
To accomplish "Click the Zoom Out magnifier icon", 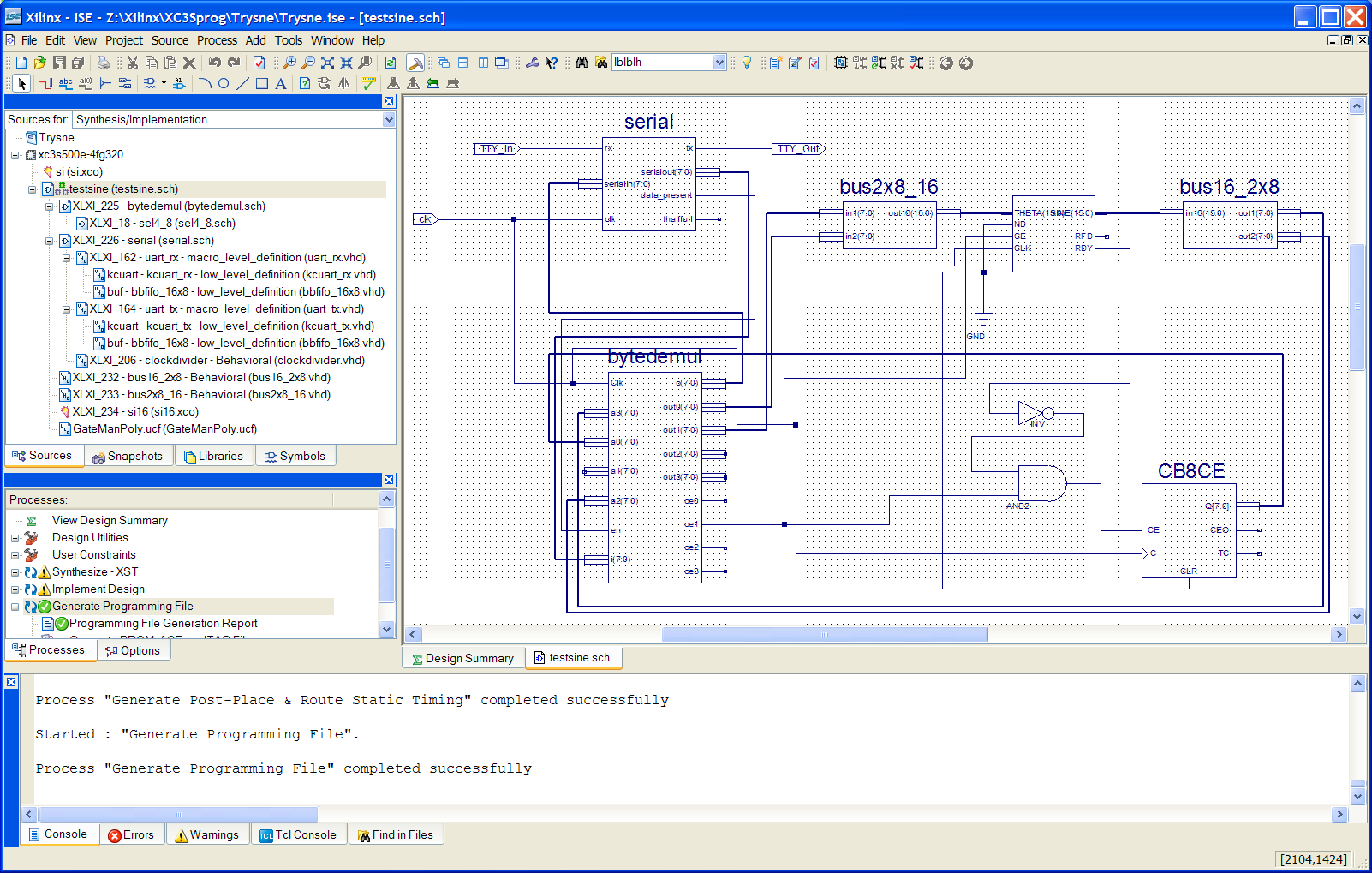I will tap(308, 63).
